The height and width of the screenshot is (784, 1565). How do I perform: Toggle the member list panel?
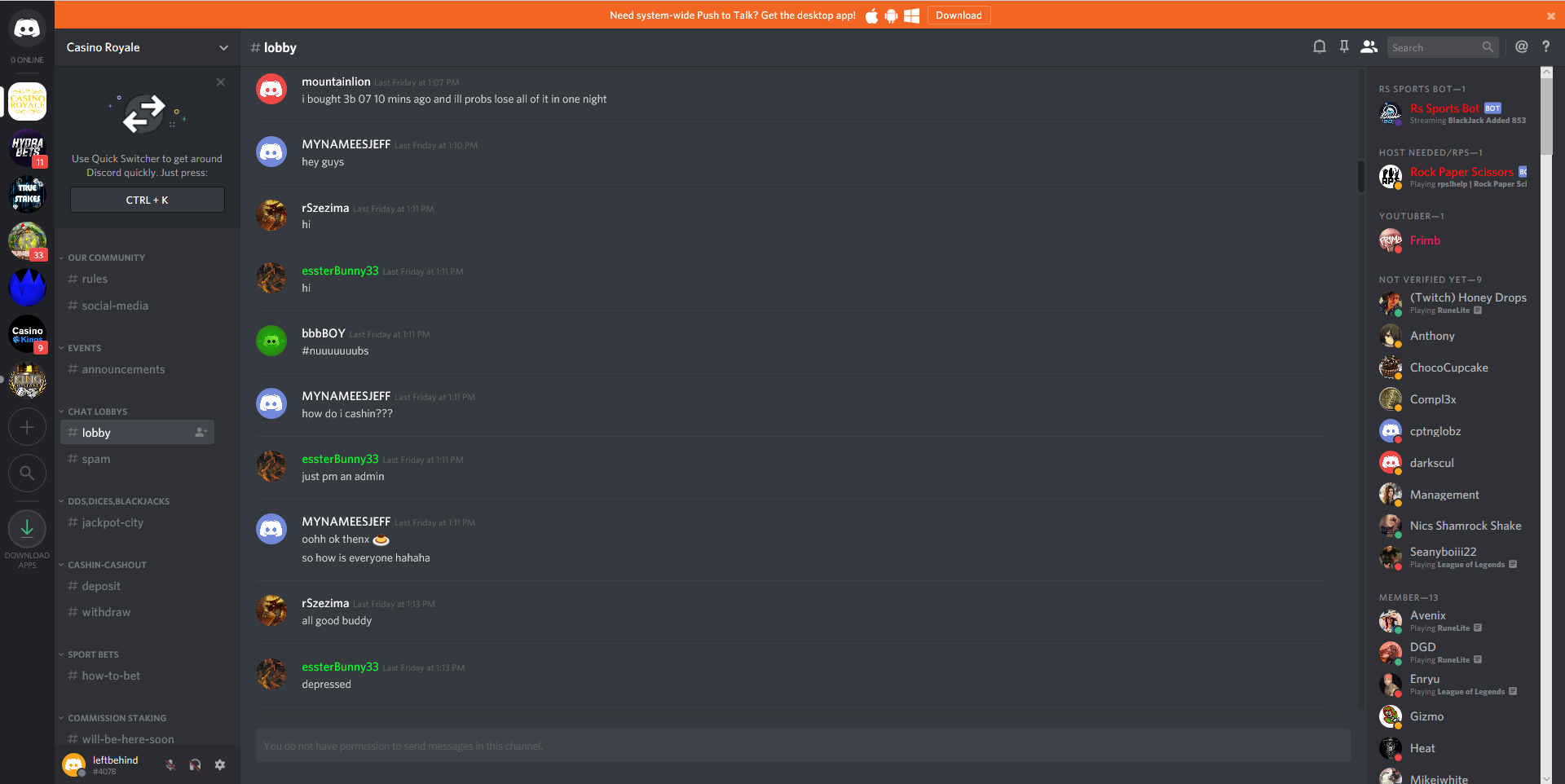(x=1369, y=47)
